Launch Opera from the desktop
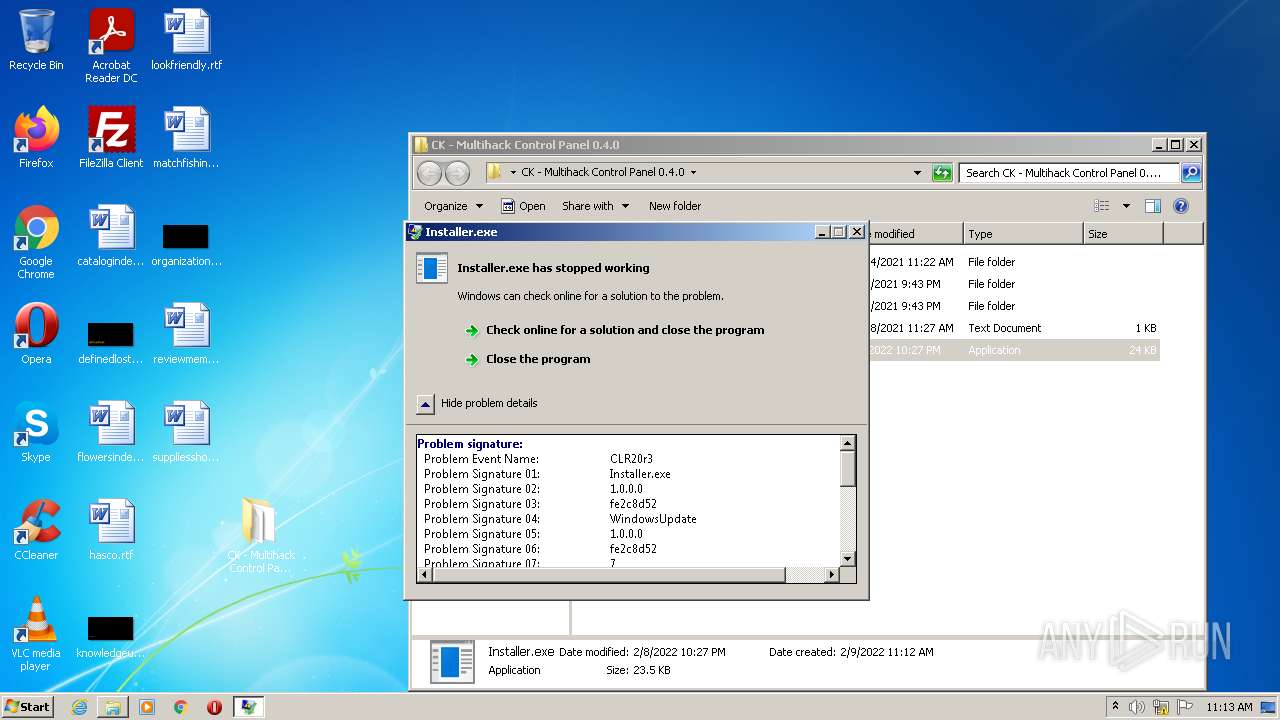The height and width of the screenshot is (720, 1280). 36,334
